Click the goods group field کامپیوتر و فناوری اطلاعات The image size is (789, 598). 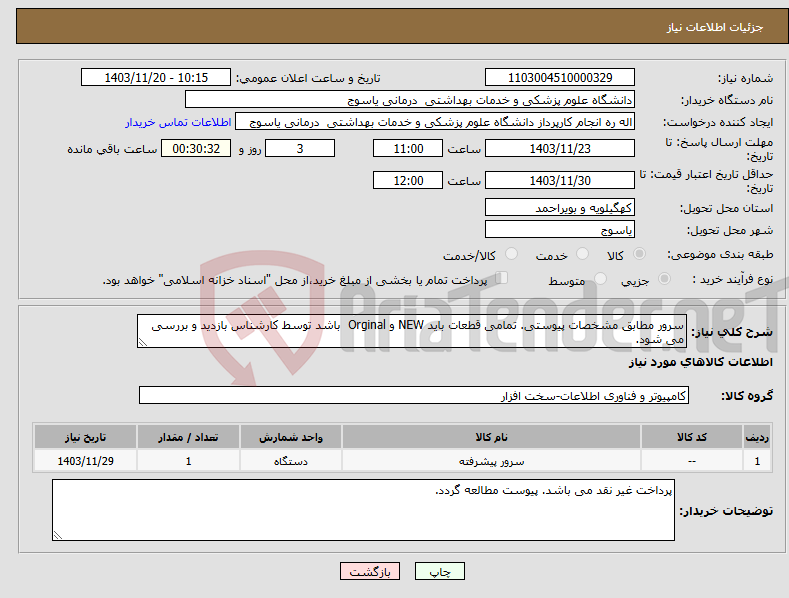pos(414,395)
